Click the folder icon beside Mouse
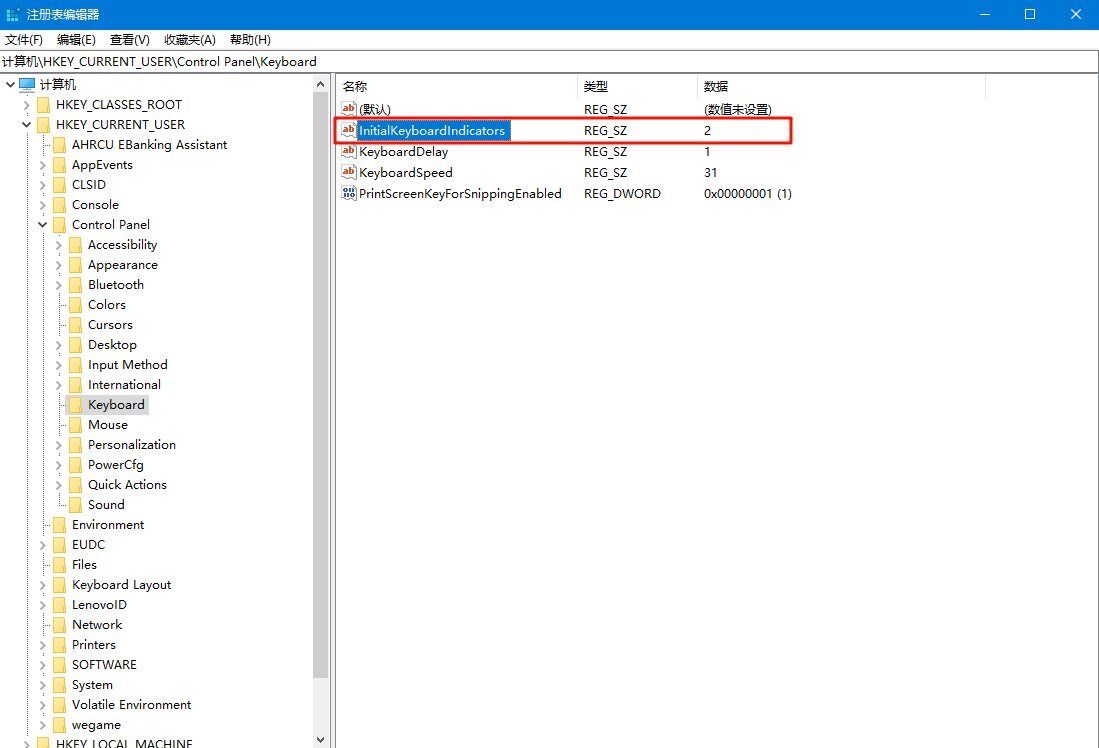This screenshot has height=748, width=1099. (x=76, y=425)
